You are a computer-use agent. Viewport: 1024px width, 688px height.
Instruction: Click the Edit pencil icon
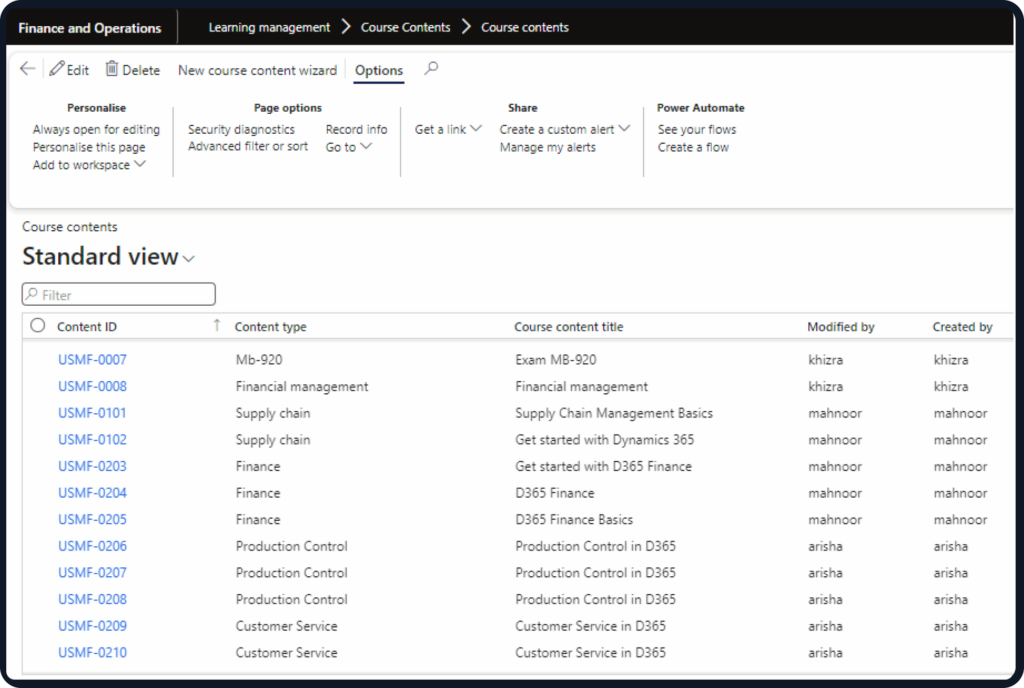tap(57, 69)
